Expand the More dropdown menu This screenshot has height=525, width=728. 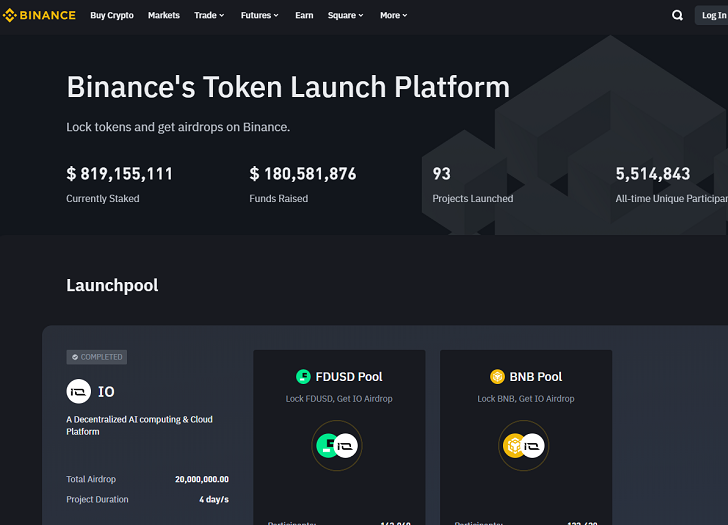(x=394, y=15)
